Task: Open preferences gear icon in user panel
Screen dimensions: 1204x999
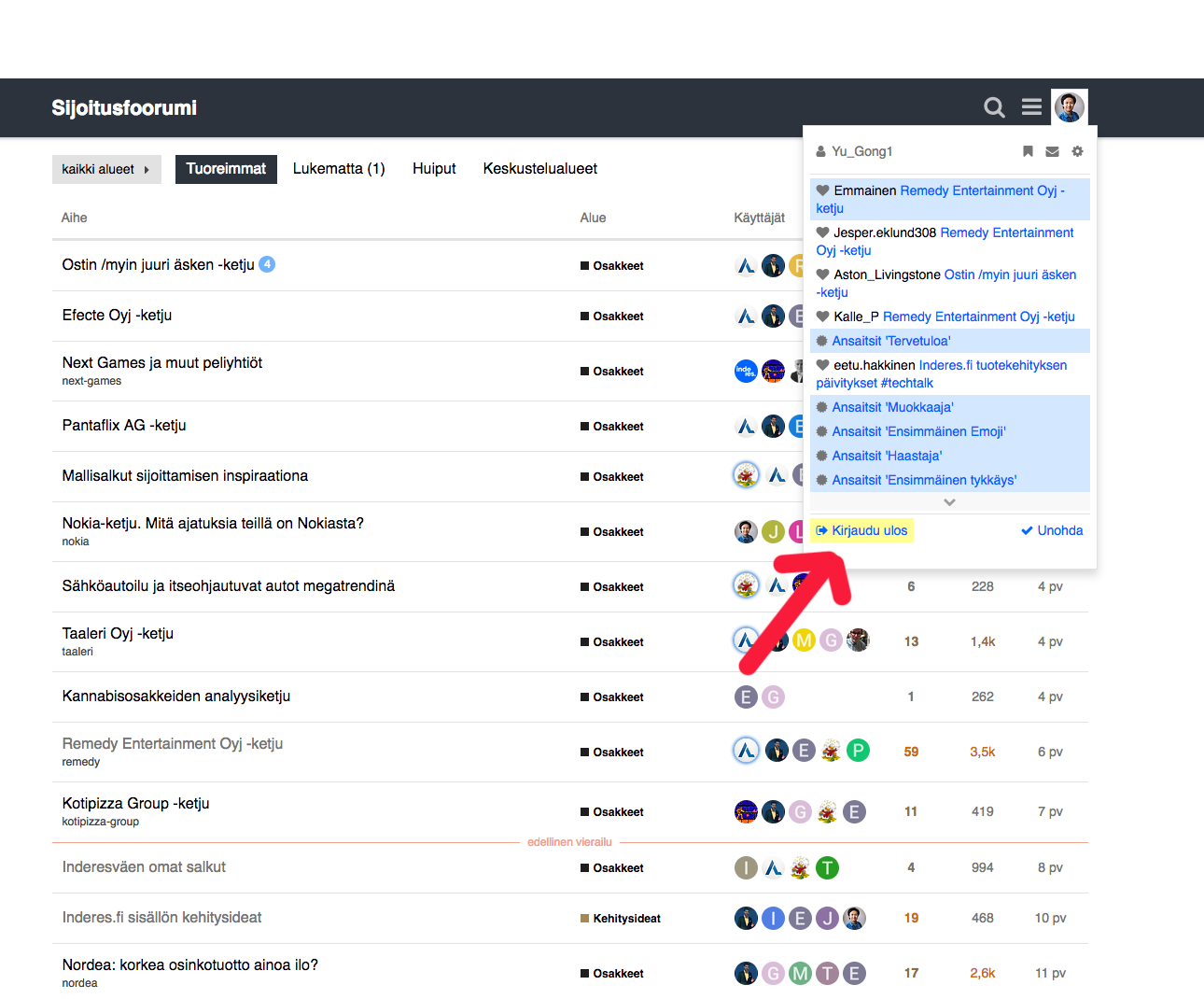Action: [1077, 151]
